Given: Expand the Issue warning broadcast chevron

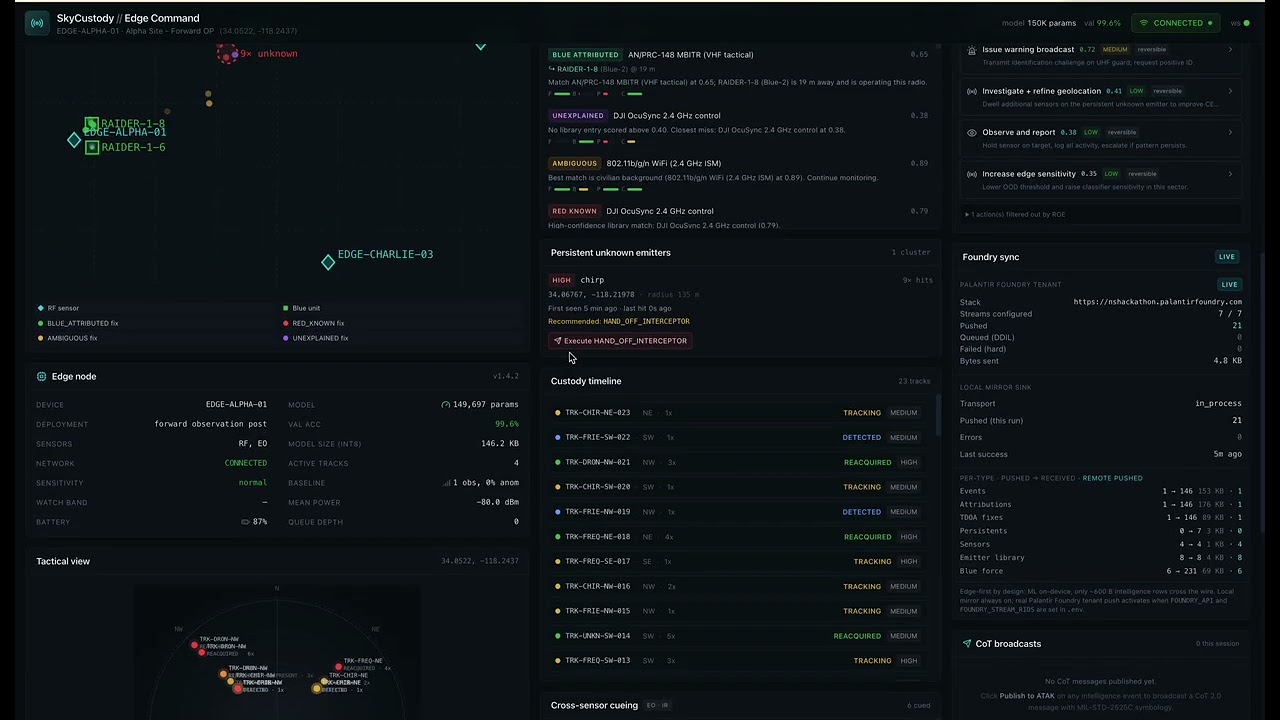Looking at the screenshot, I should coord(1230,49).
